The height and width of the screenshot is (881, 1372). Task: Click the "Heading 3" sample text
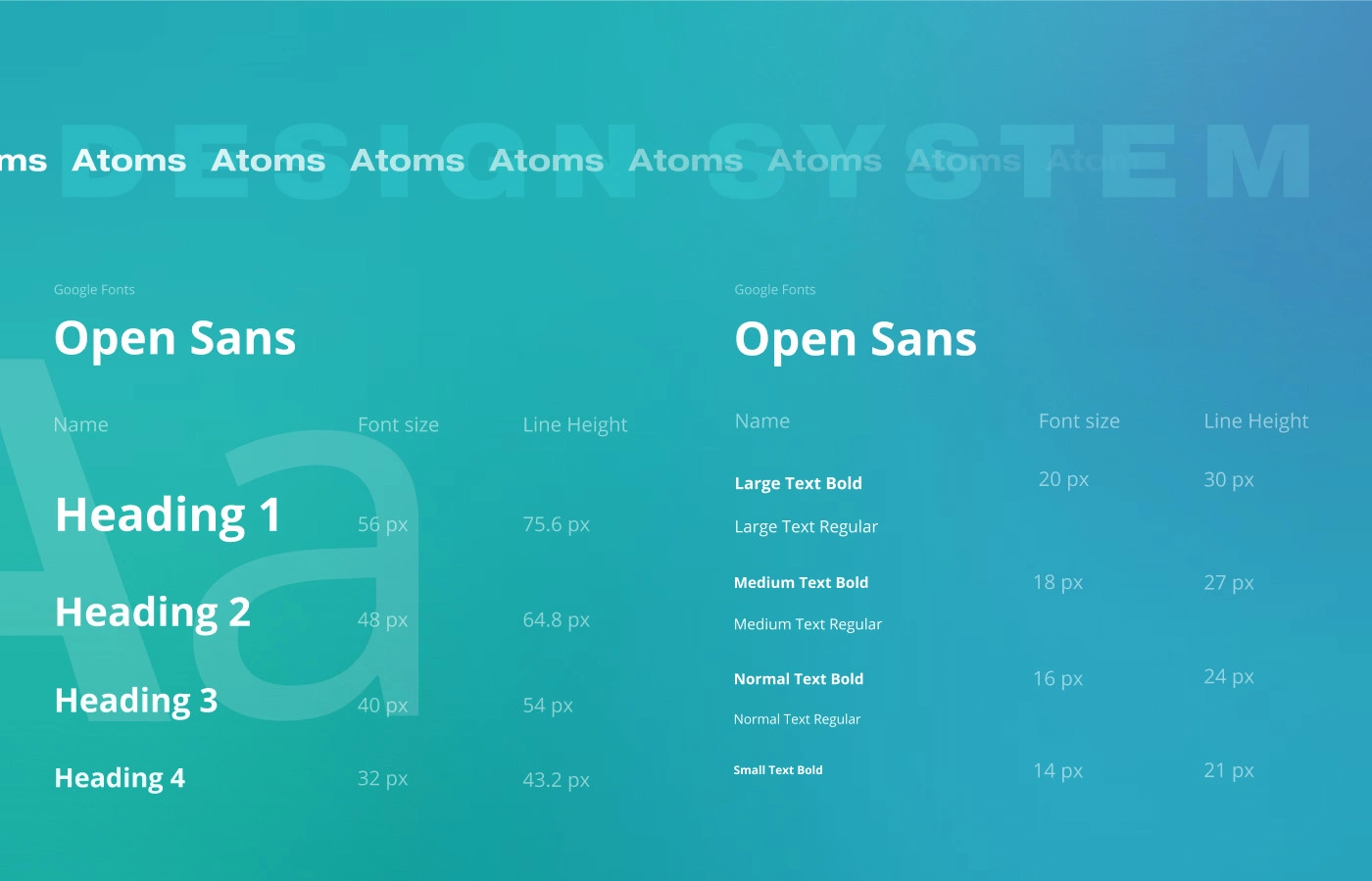point(136,702)
